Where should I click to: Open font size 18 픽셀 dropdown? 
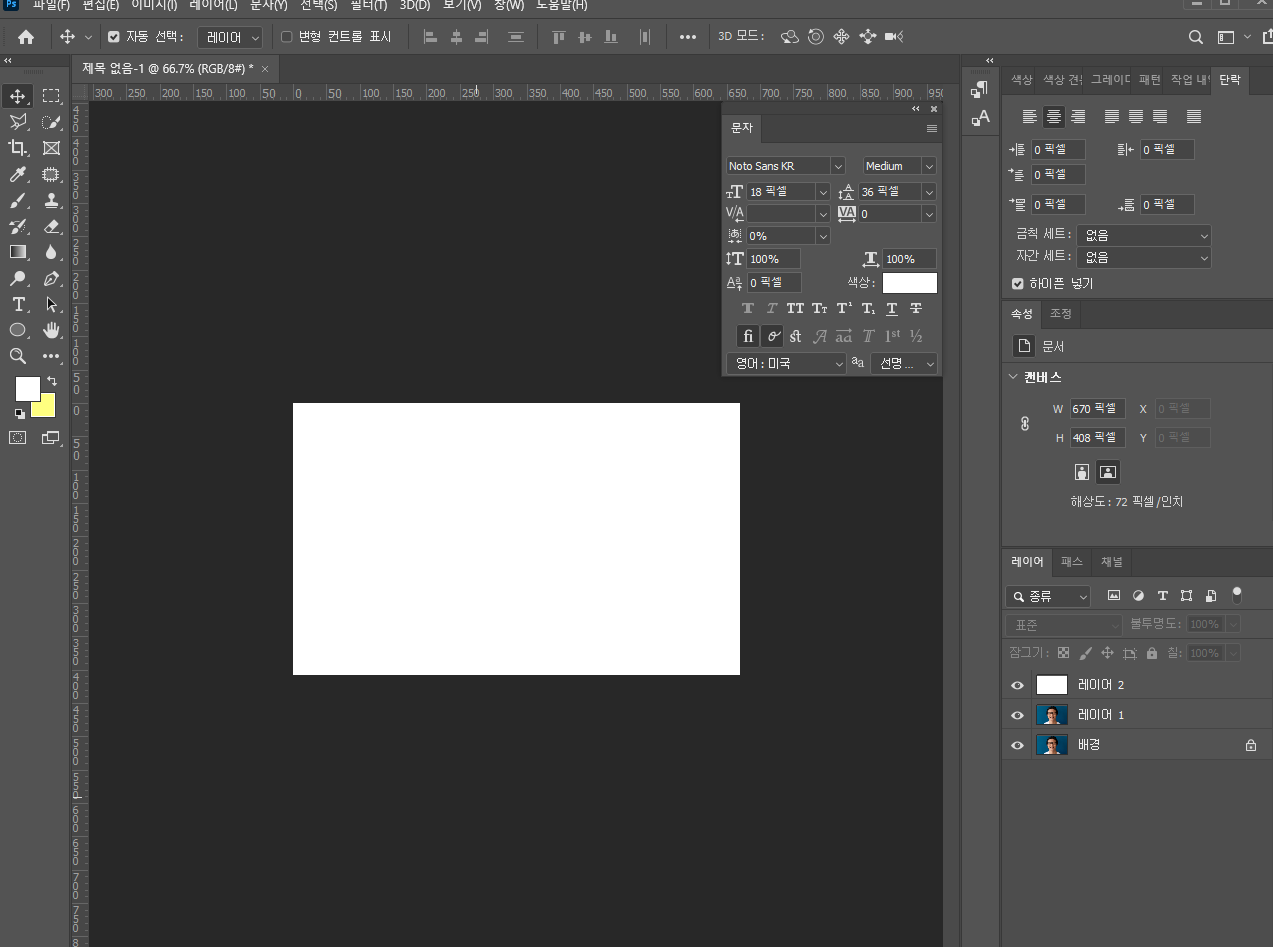[823, 192]
